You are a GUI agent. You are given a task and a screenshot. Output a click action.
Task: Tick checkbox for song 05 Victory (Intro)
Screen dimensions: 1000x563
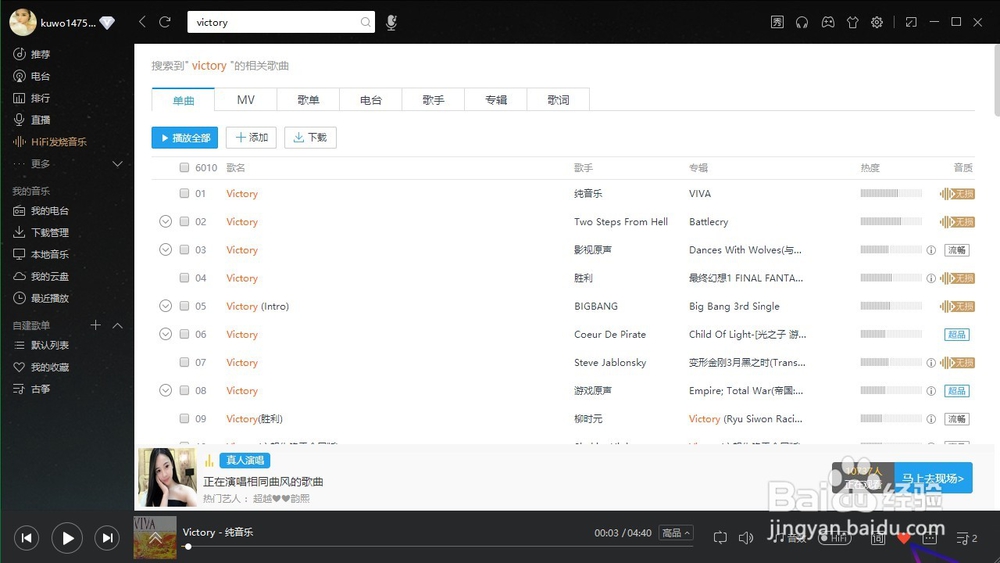click(184, 305)
